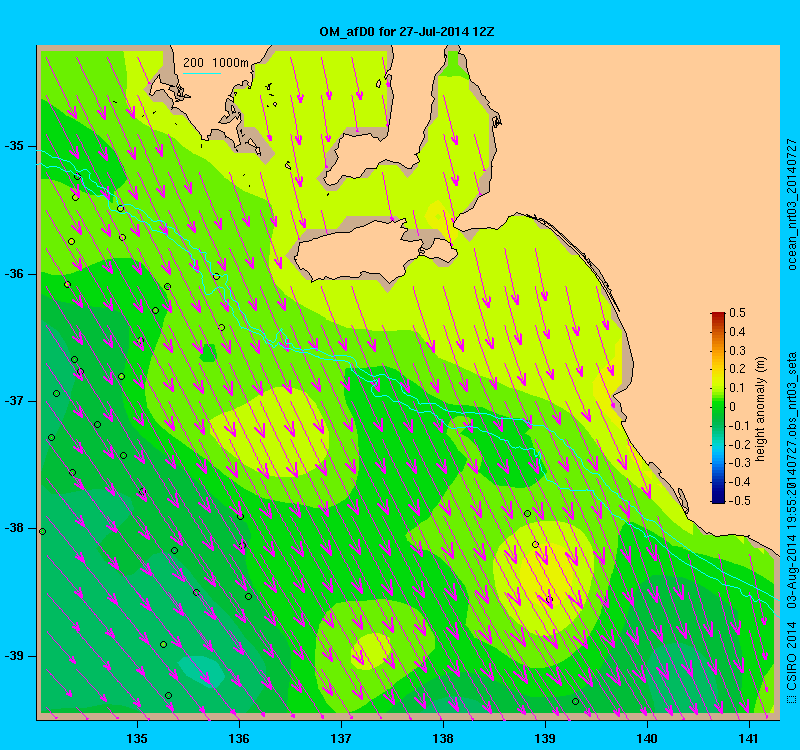Click the 136 longitude axis label
The width and height of the screenshot is (800, 750).
tap(239, 739)
